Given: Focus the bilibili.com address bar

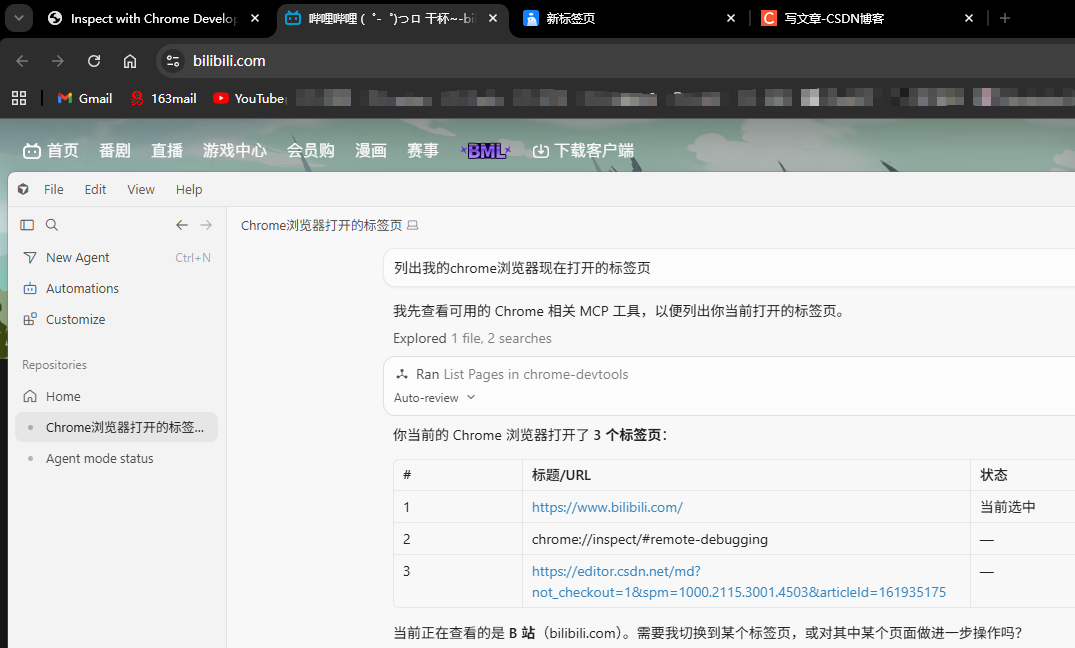Looking at the screenshot, I should click(617, 61).
